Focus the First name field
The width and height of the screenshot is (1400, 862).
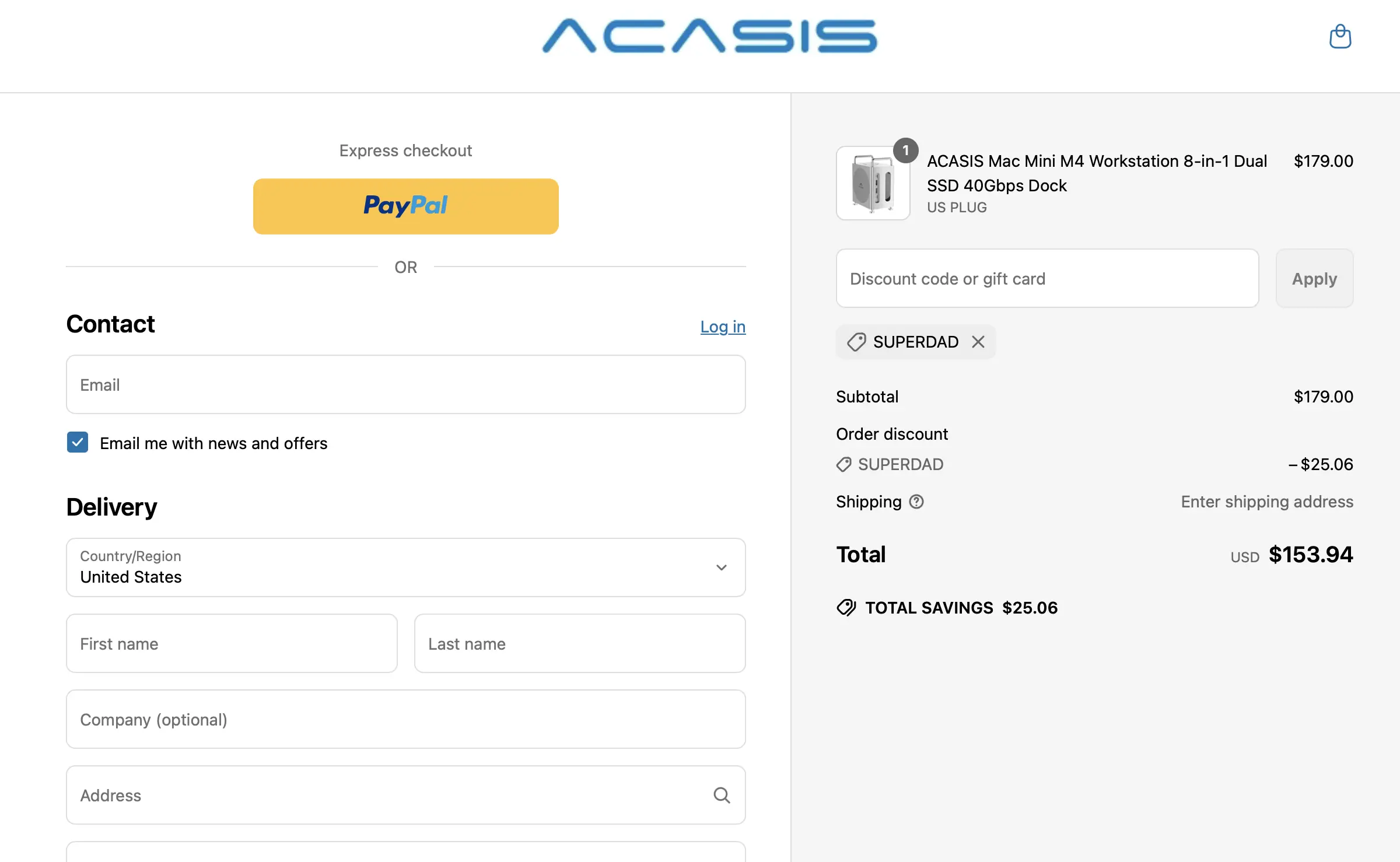coord(232,643)
